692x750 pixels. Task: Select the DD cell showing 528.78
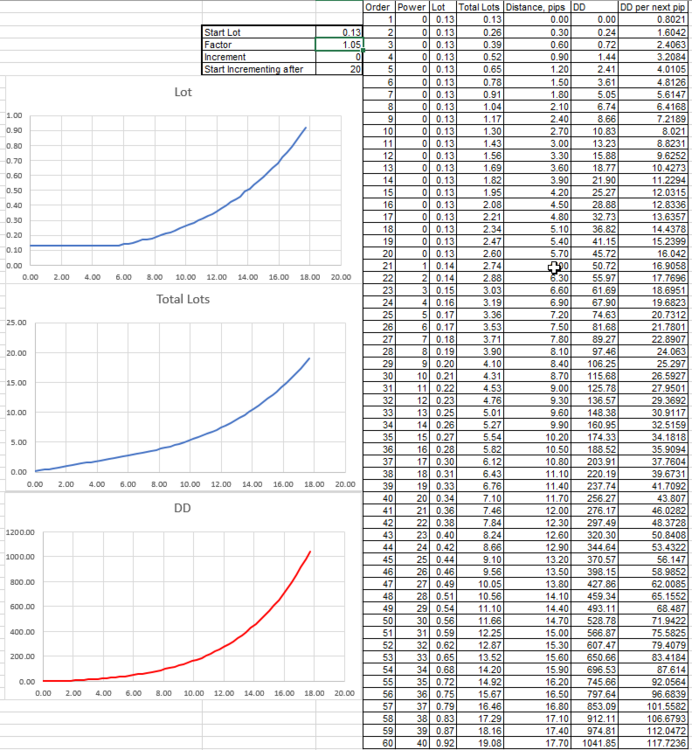coord(594,620)
